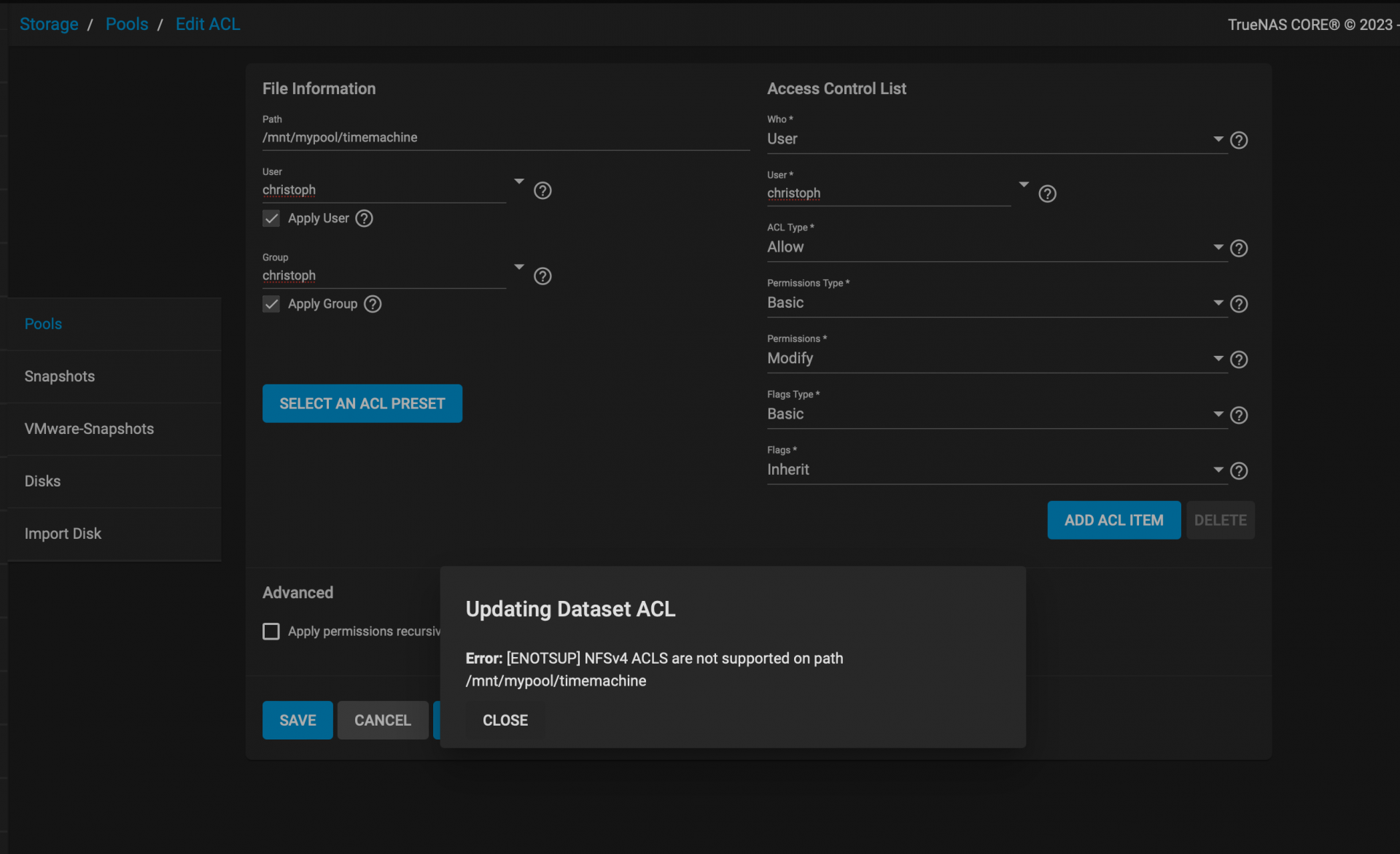Expand the Who dropdown

coord(997,139)
